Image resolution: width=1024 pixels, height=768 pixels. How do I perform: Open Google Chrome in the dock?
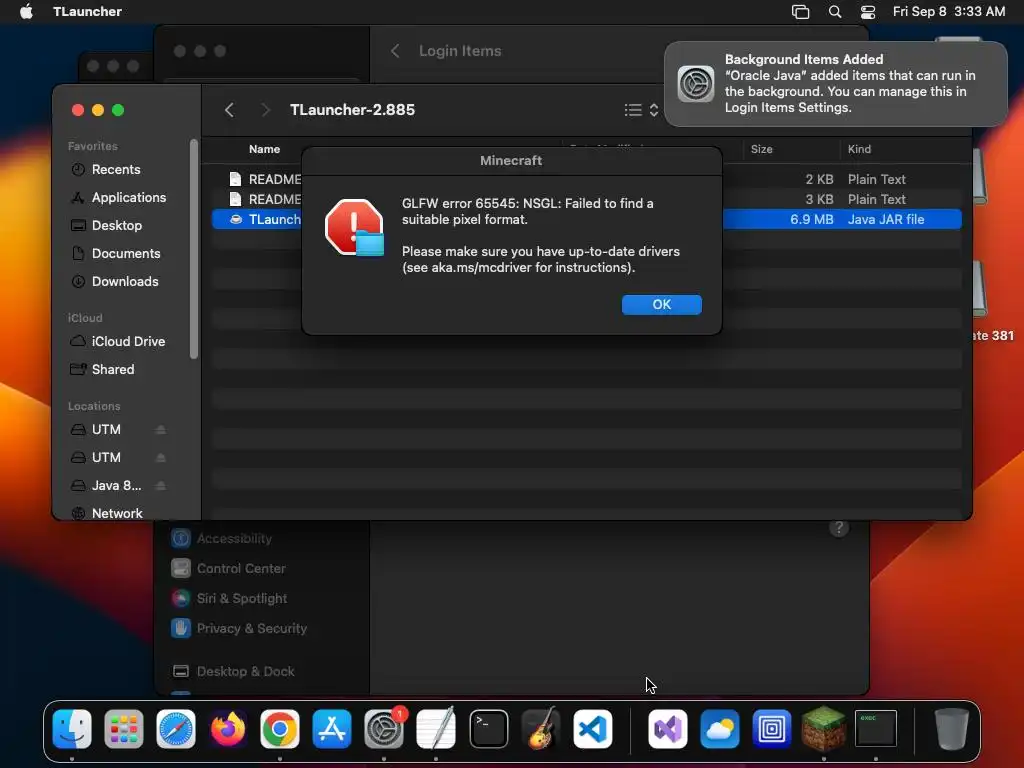(280, 728)
